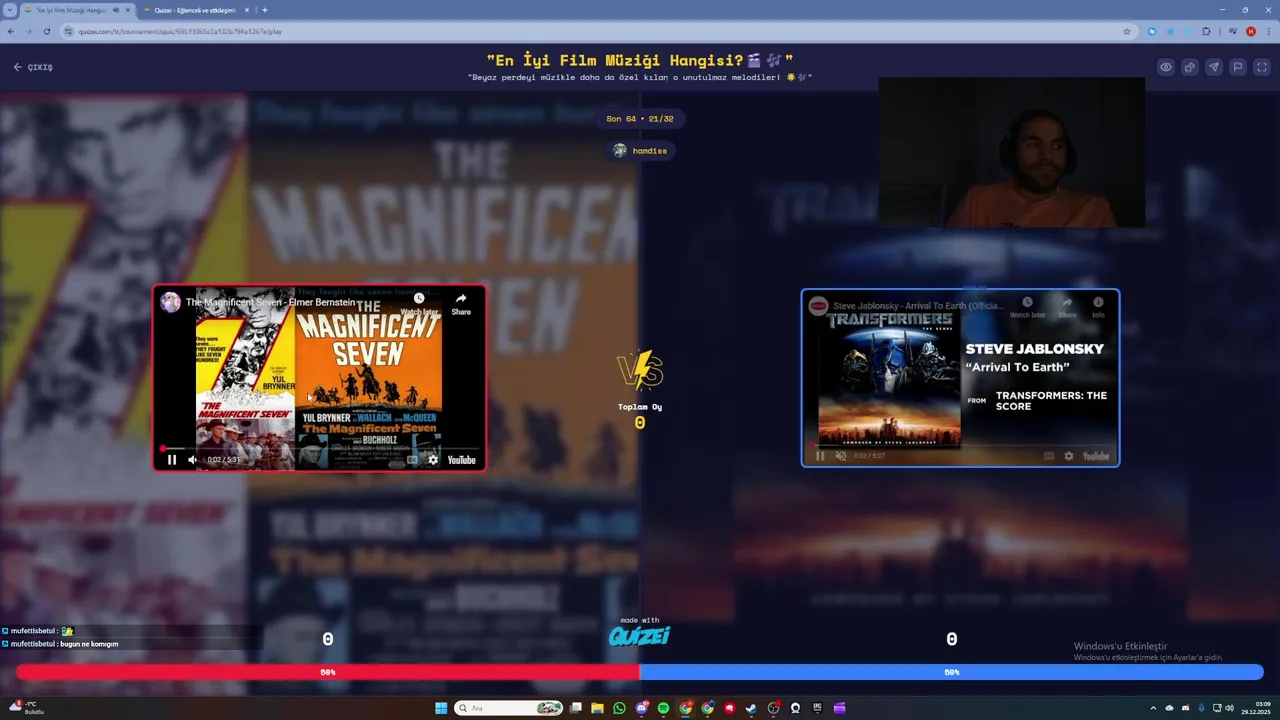This screenshot has width=1280, height=720.
Task: Seek on Magnificent Seven video progress bar
Action: coord(319,449)
